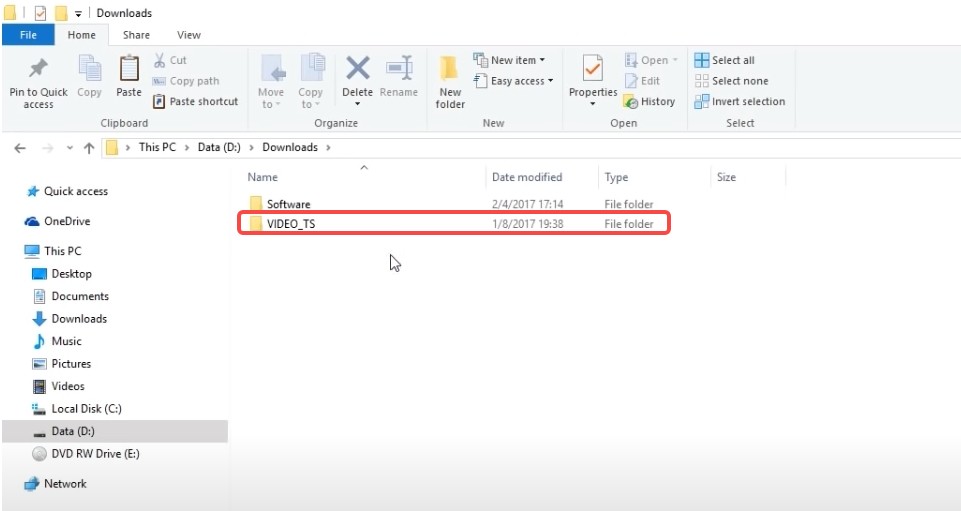Click the History ribbon command
Image resolution: width=961 pixels, height=511 pixels.
[x=649, y=102]
